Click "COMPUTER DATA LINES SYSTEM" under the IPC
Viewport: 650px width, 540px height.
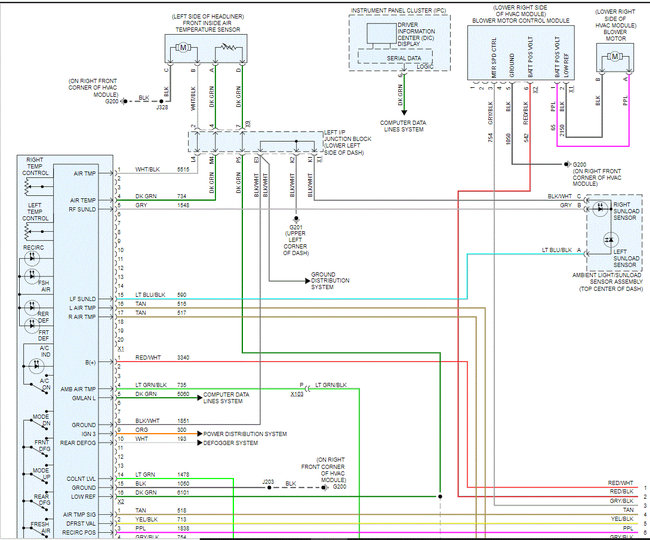[x=403, y=126]
